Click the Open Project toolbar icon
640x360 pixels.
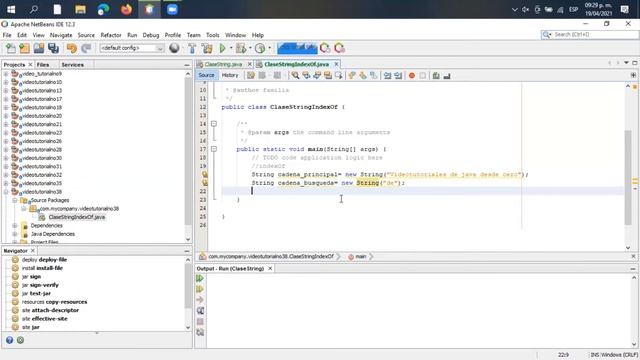[39, 48]
